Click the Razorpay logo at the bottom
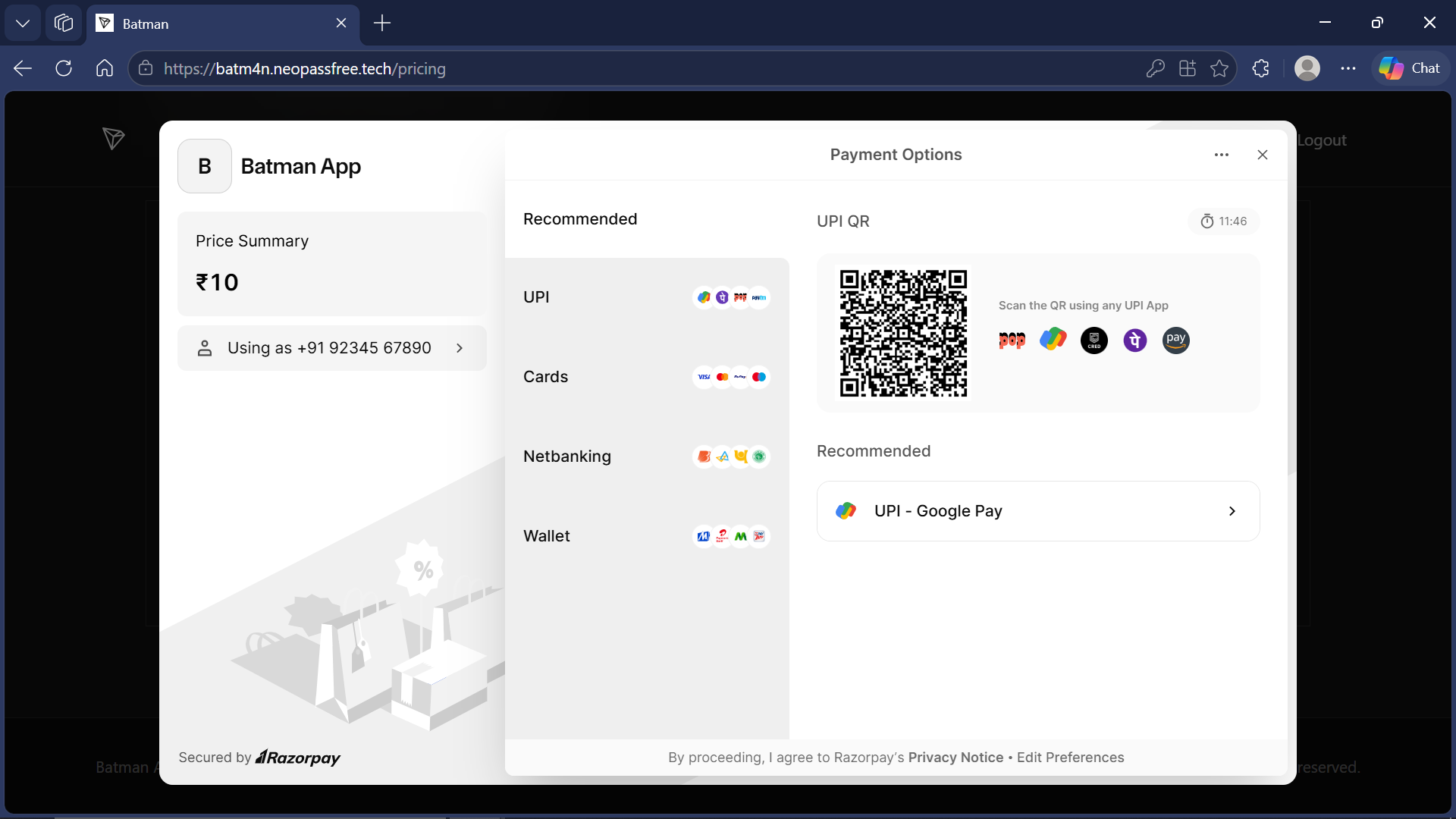 297,757
